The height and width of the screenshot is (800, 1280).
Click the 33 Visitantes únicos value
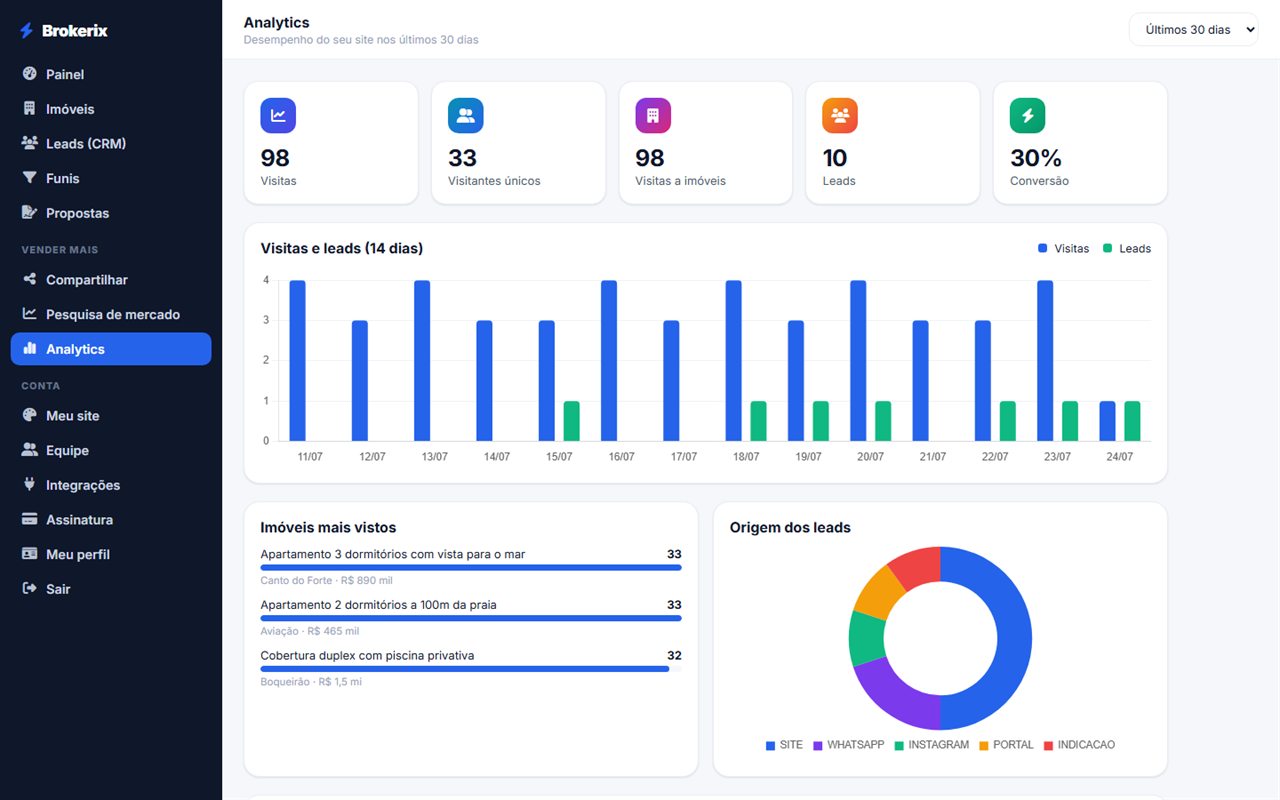(463, 158)
